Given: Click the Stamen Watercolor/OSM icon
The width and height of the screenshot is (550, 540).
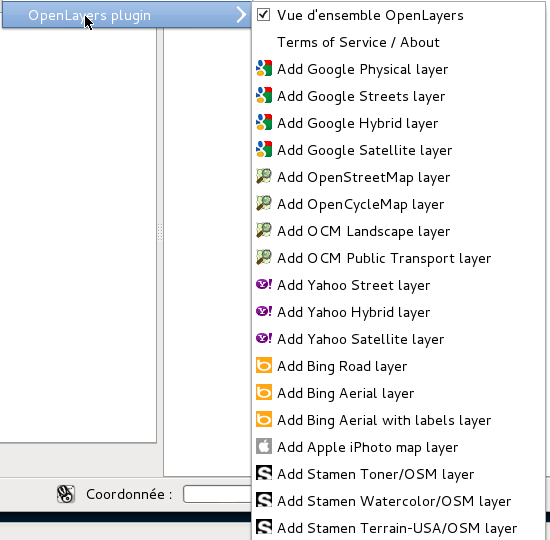Looking at the screenshot, I should [x=264, y=500].
